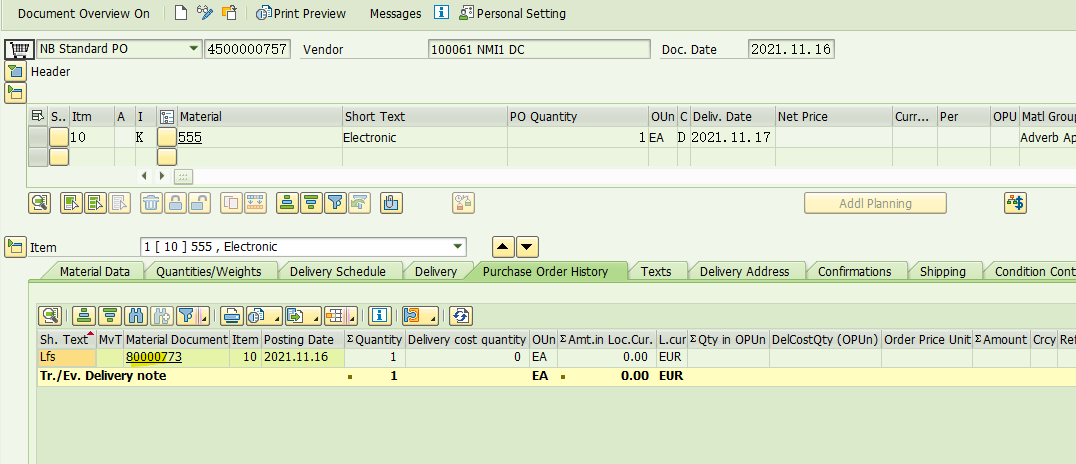Click the status button in item 10 row
This screenshot has height=464, width=1076.
59,137
